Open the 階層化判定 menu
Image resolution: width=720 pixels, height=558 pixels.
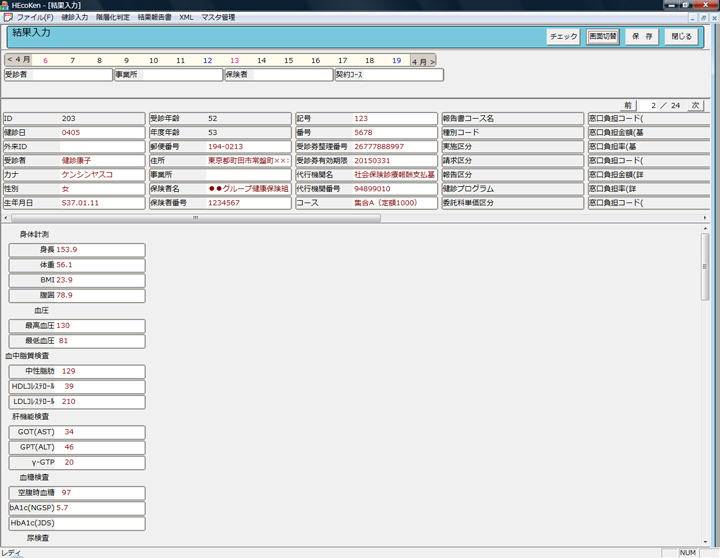pos(112,18)
